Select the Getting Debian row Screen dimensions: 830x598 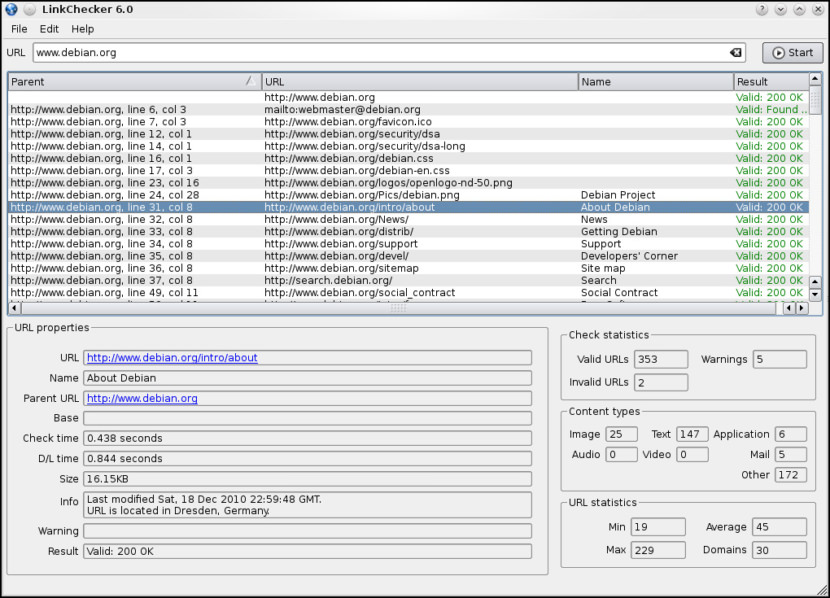click(x=408, y=231)
